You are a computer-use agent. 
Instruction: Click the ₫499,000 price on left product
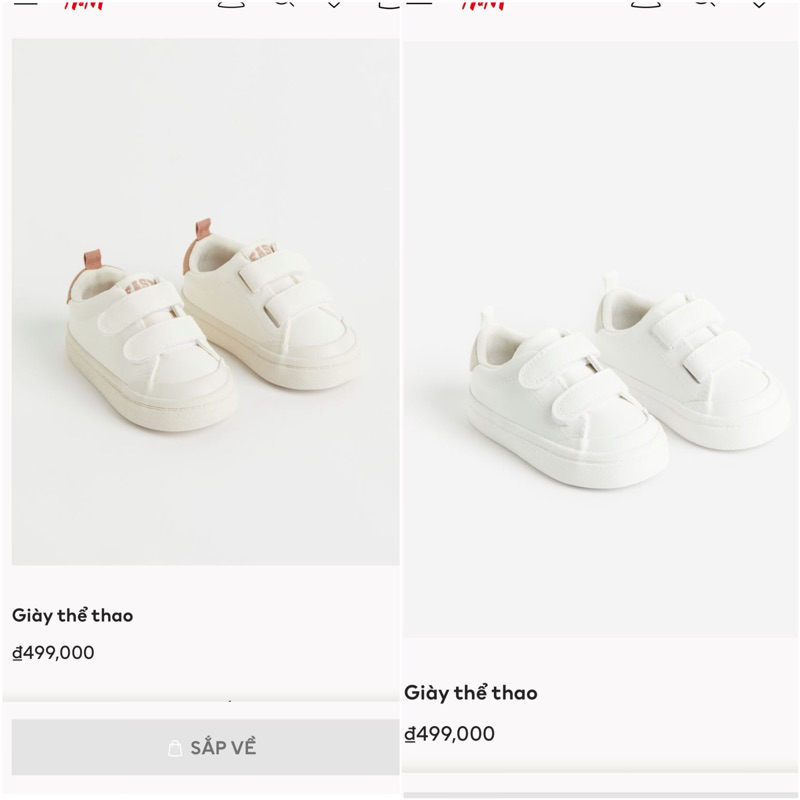[x=53, y=653]
